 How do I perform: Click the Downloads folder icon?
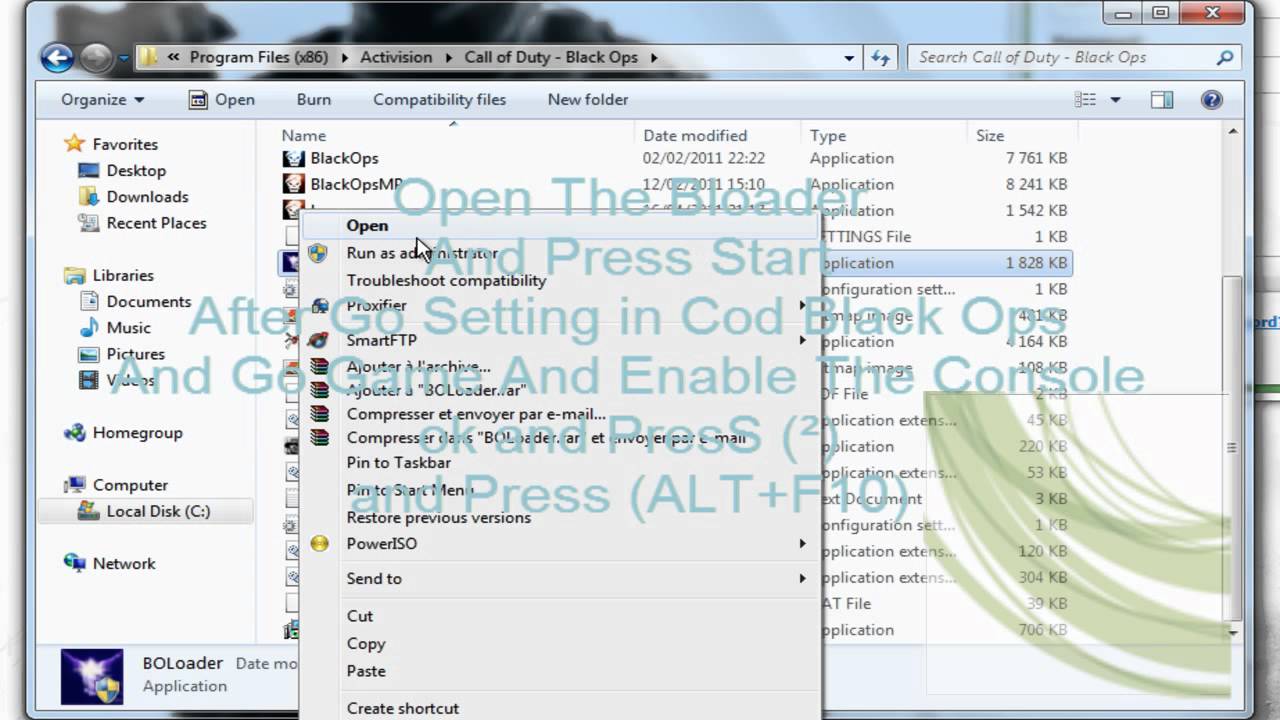(x=88, y=197)
